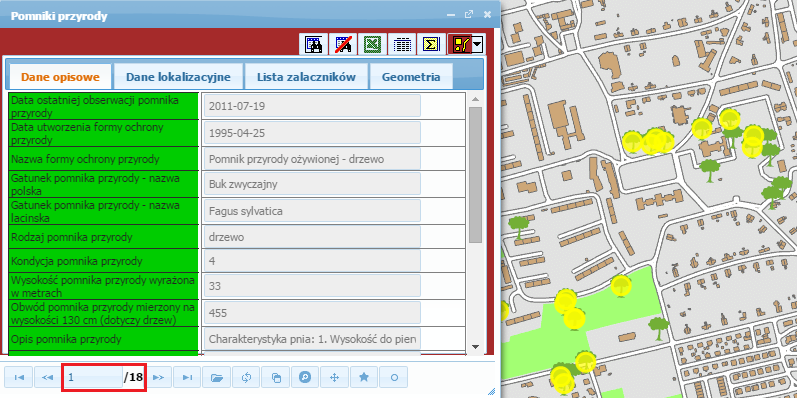Click the 'Rodzaj pomnika przyrody' label
This screenshot has height=398, width=797.
(x=72, y=237)
